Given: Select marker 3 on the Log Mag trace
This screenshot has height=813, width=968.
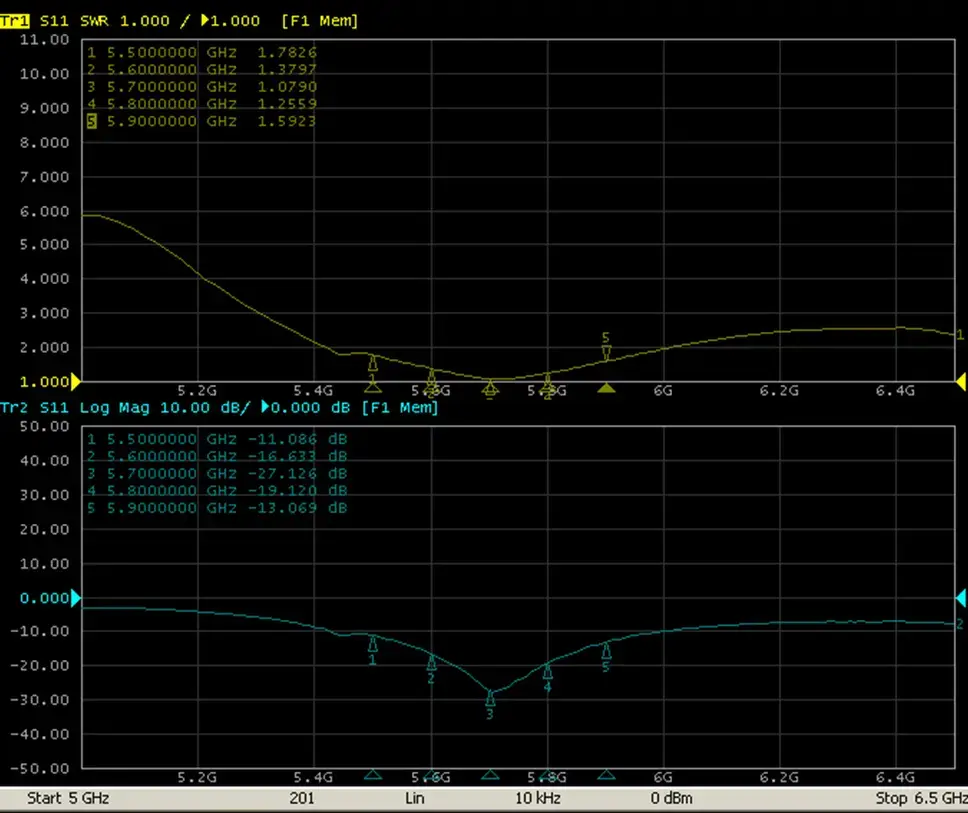Looking at the screenshot, I should [x=490, y=705].
